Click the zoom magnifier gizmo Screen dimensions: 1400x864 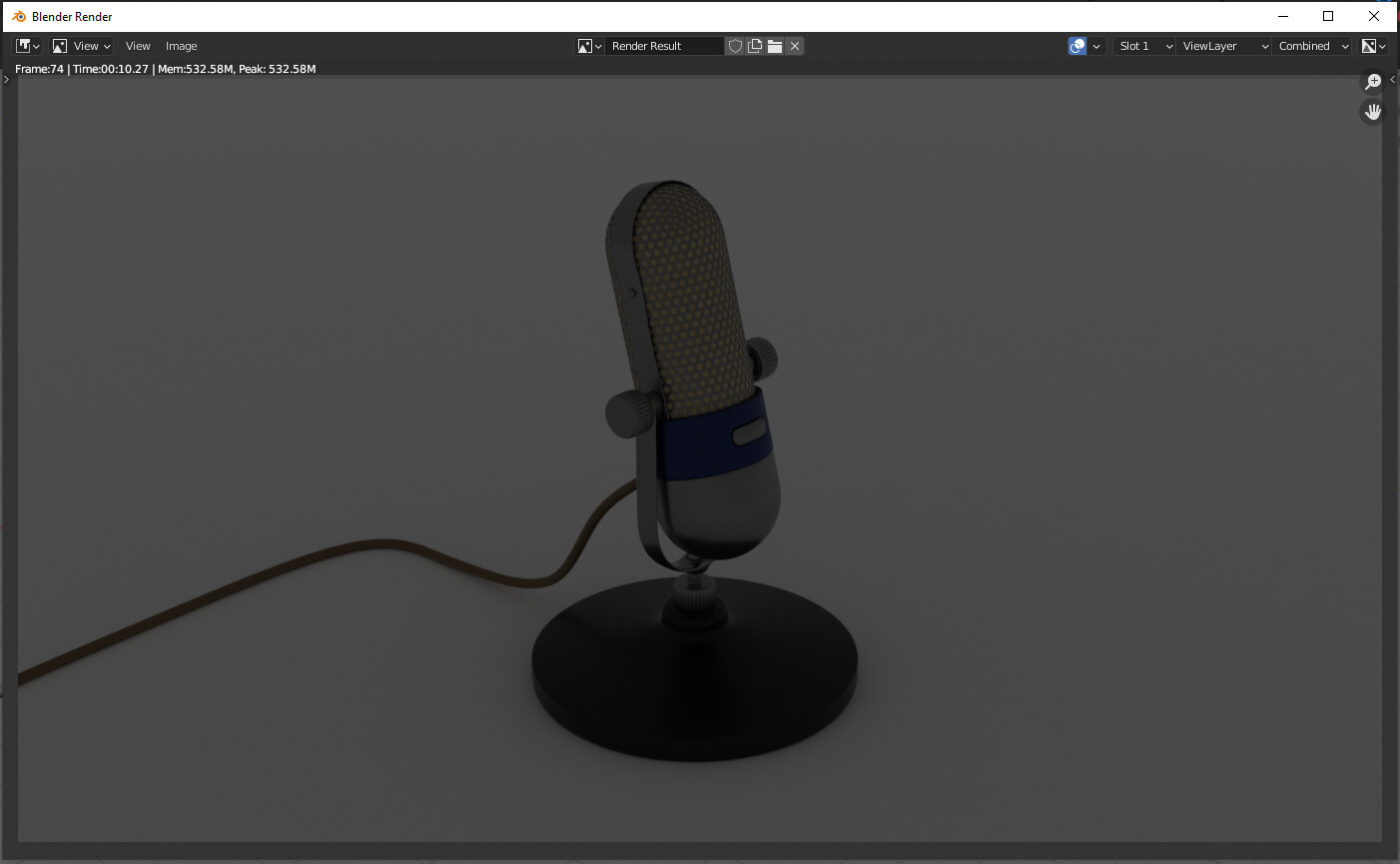tap(1373, 82)
